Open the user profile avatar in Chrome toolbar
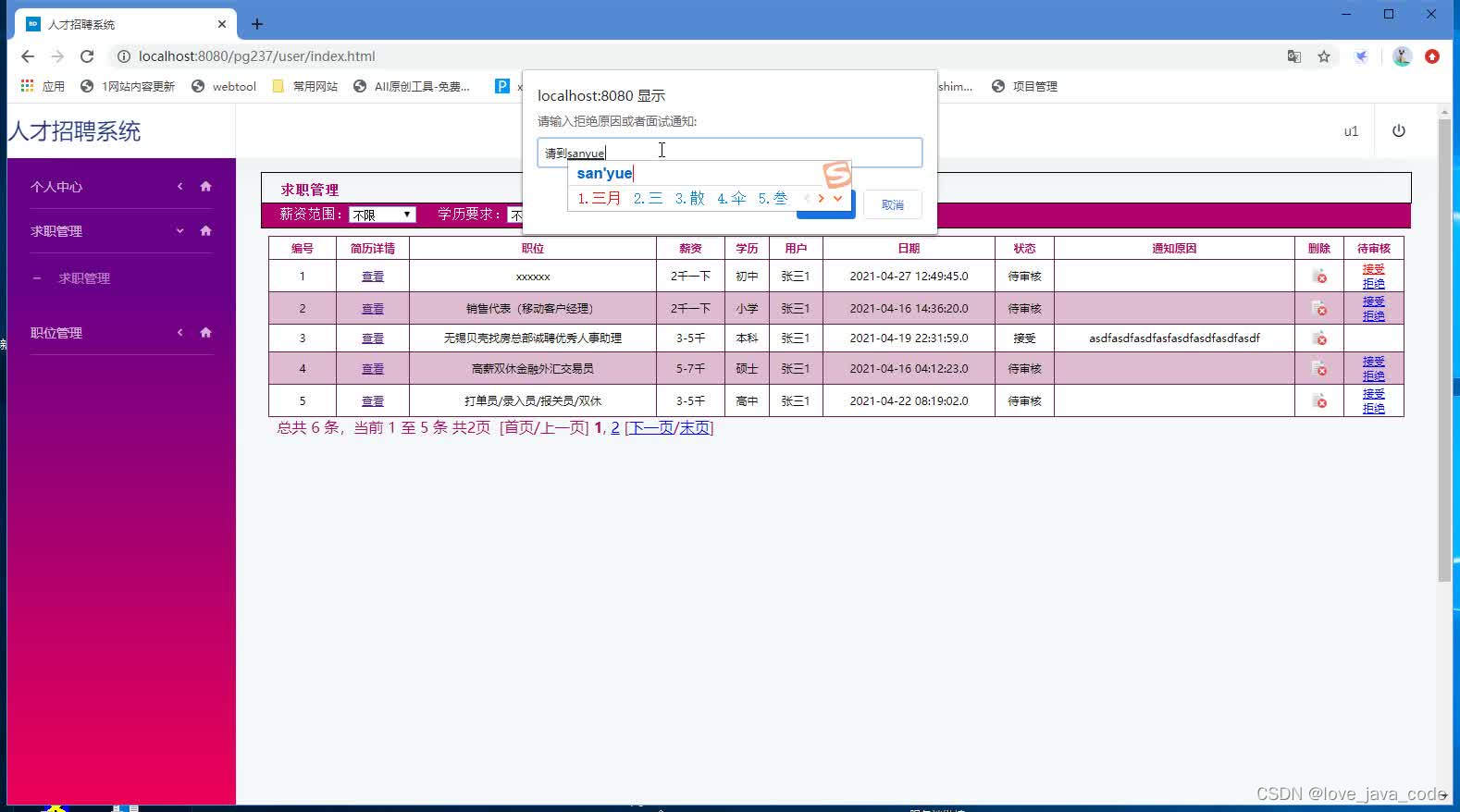 click(1402, 56)
